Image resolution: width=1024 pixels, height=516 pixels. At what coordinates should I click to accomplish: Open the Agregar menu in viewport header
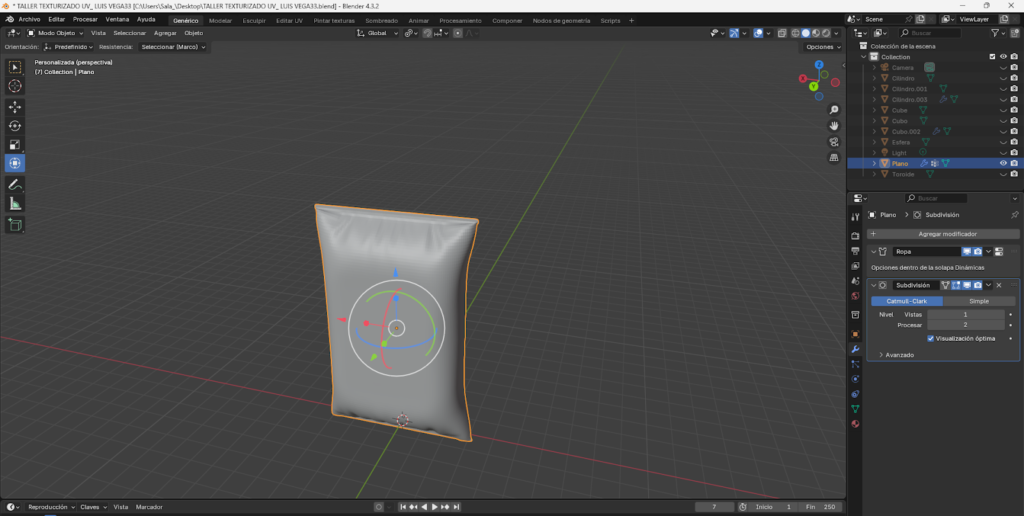point(165,33)
